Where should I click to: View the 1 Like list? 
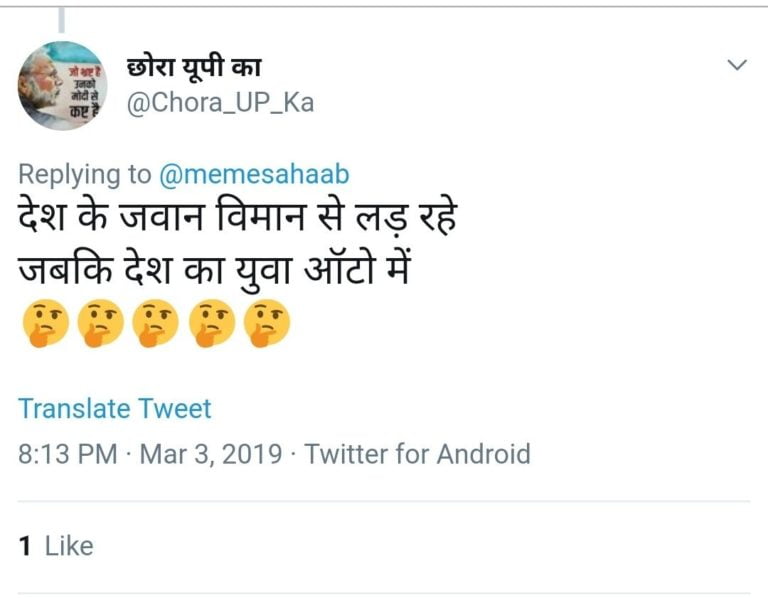point(56,546)
